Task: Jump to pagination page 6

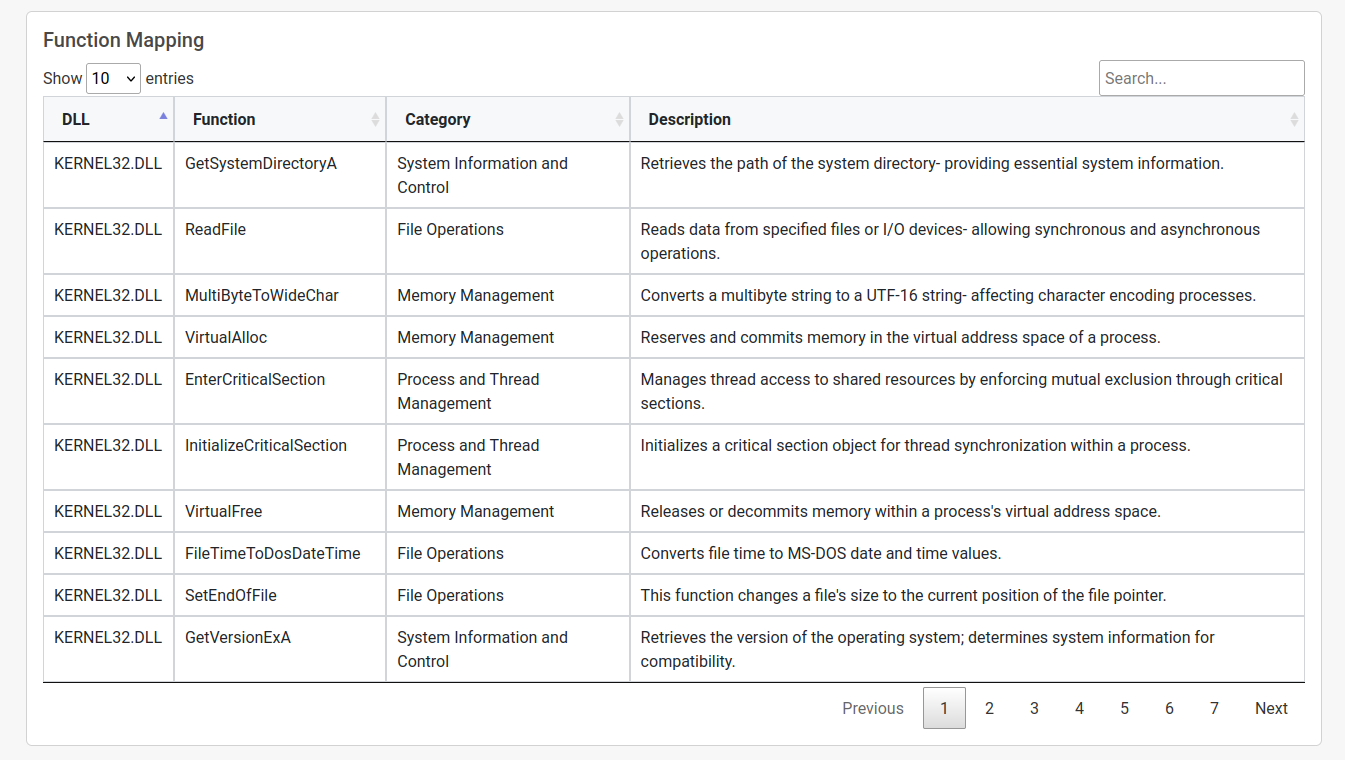Action: coord(1169,708)
